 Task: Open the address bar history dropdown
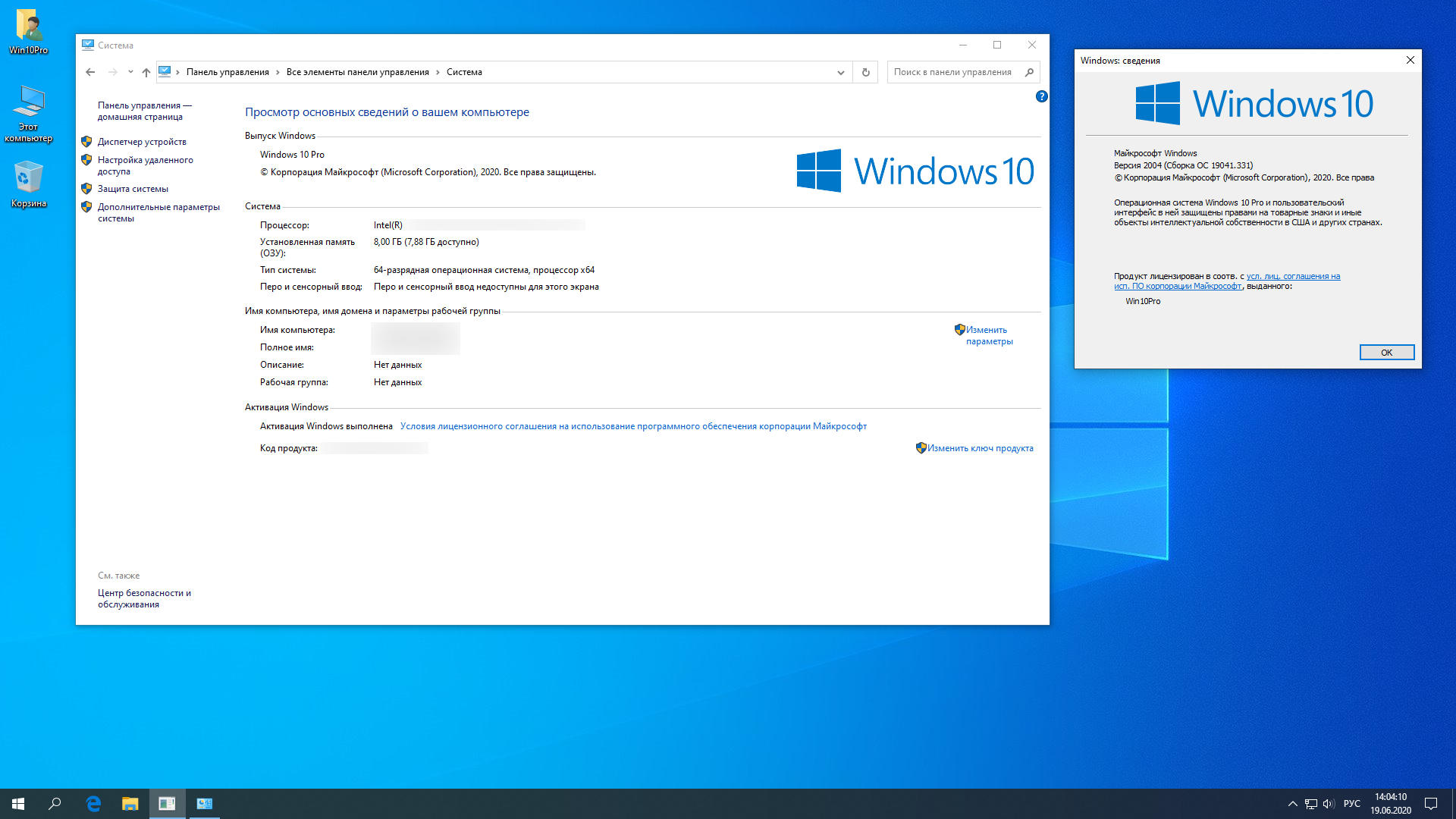pos(840,72)
